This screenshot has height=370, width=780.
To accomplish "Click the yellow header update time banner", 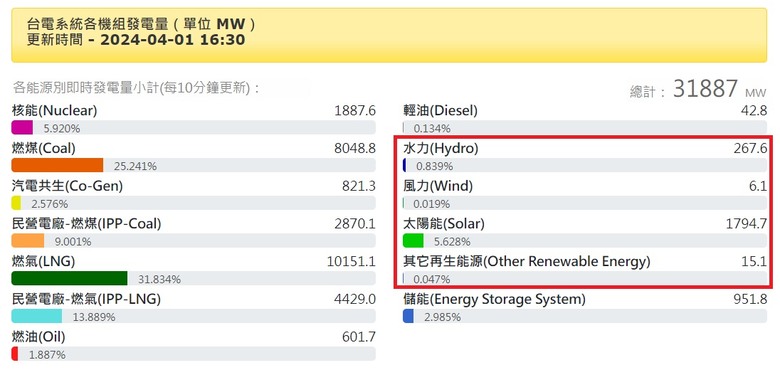I will click(x=389, y=35).
